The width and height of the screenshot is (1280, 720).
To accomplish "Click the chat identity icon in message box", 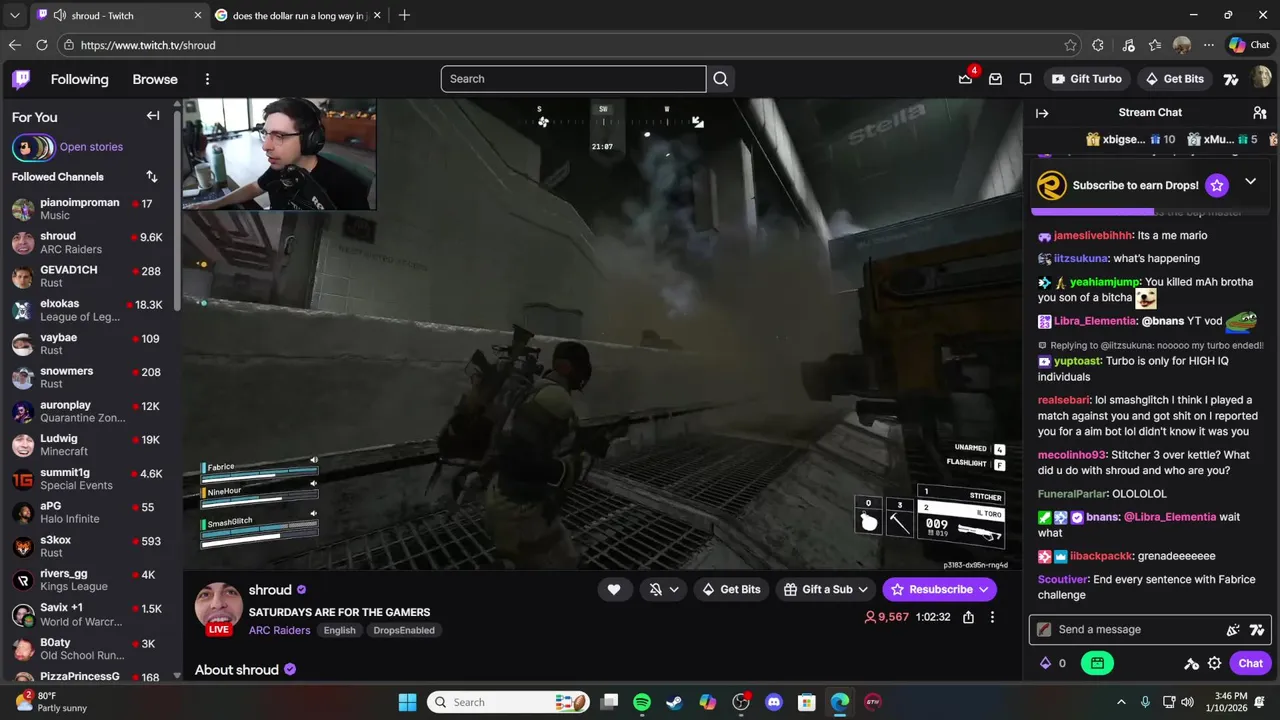I will (x=1044, y=630).
